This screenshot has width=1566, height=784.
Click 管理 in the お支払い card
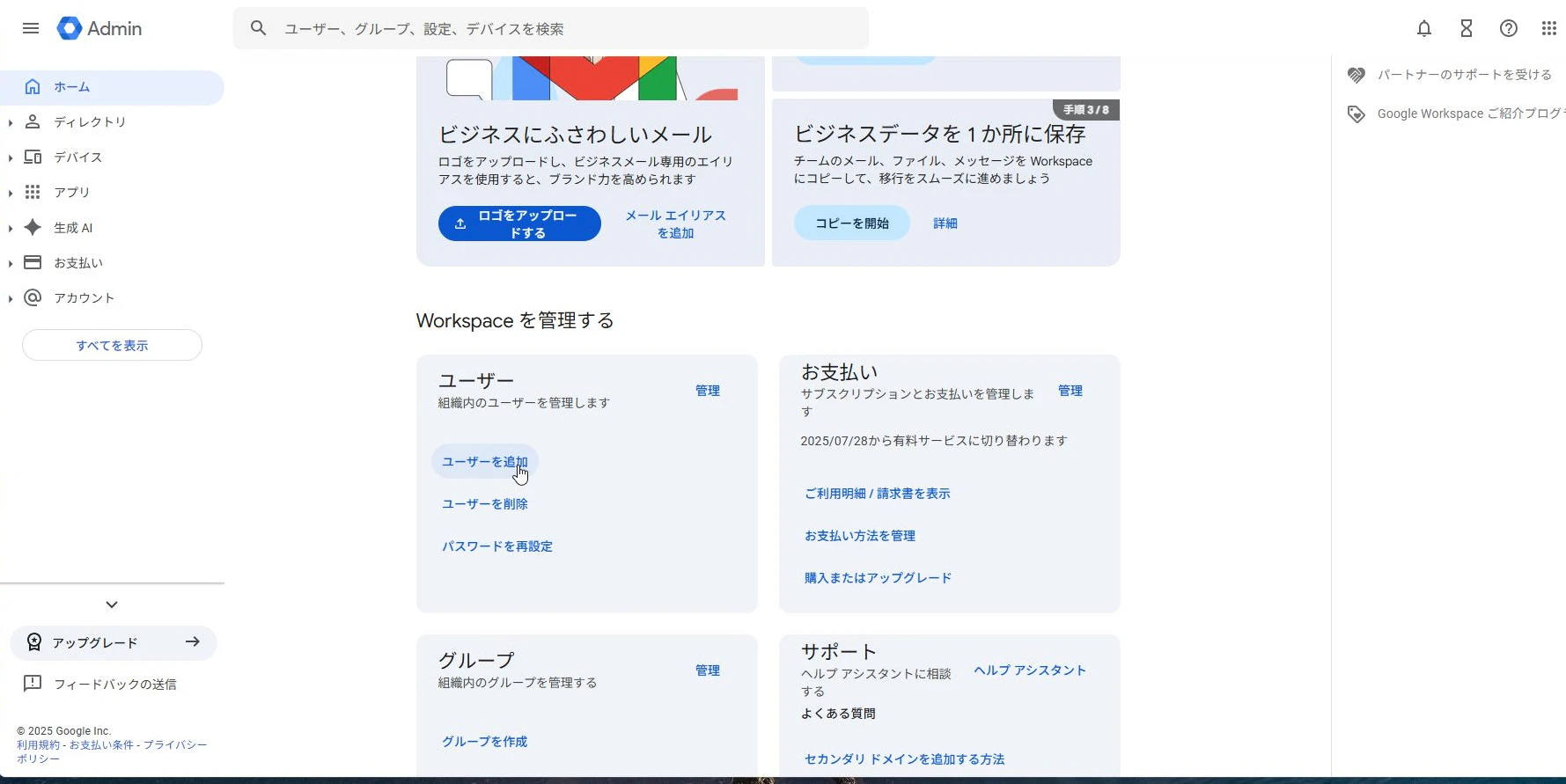[1070, 391]
